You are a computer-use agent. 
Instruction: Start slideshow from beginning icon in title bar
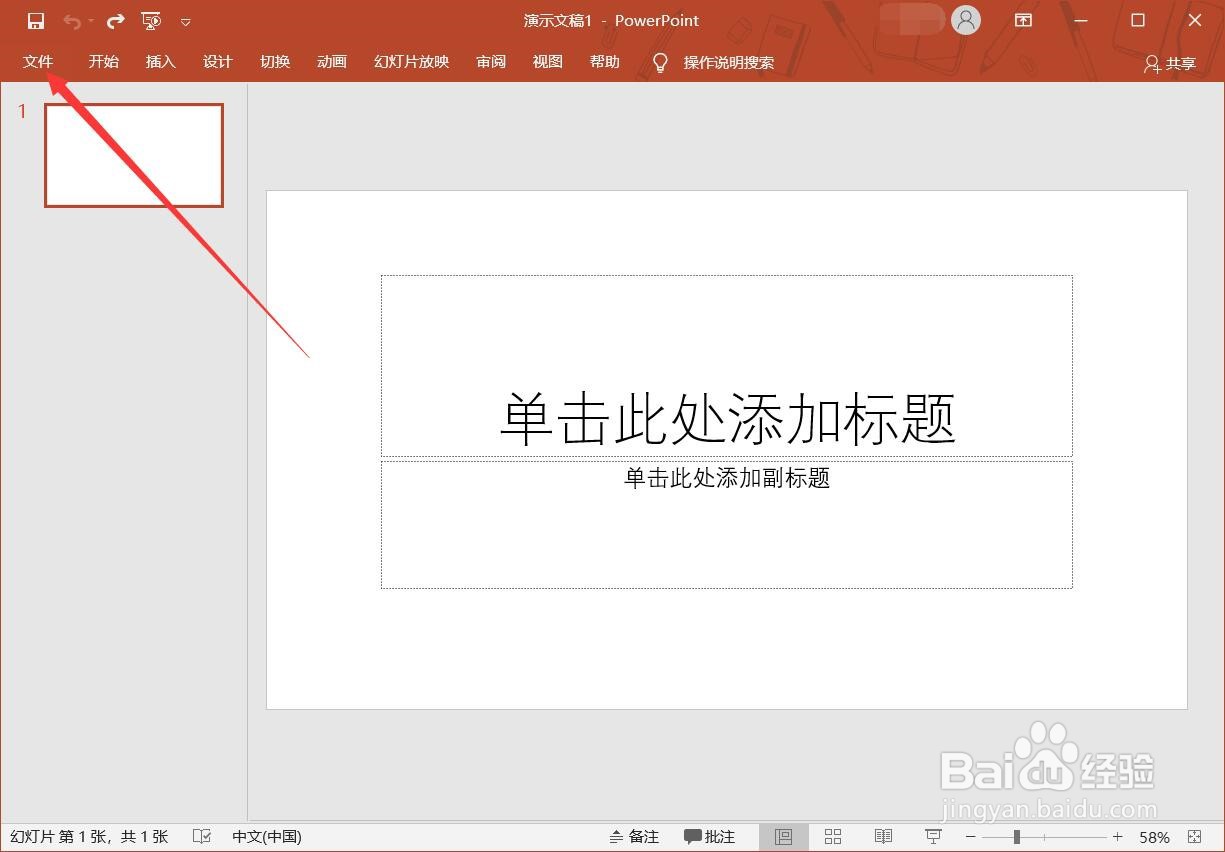(x=152, y=21)
